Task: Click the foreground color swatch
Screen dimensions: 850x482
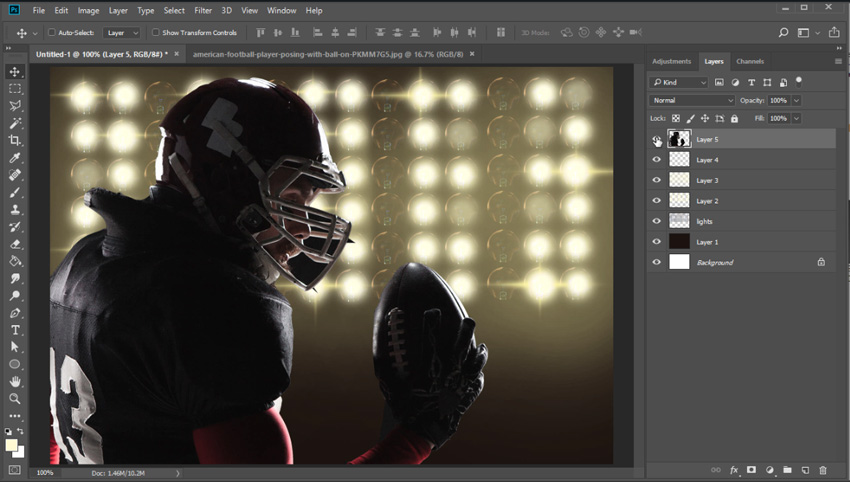Action: [11, 445]
